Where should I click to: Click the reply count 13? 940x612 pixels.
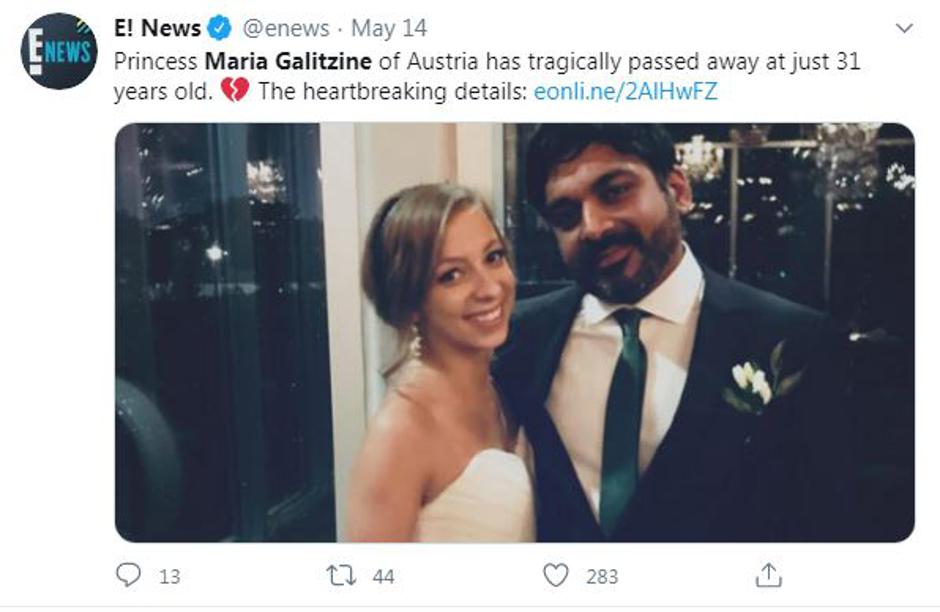pyautogui.click(x=169, y=576)
